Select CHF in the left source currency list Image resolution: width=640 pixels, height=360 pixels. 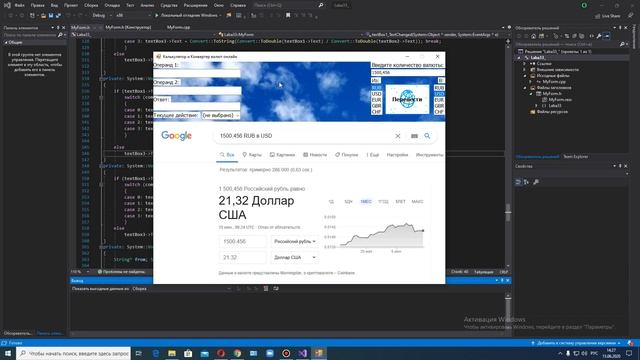[x=376, y=111]
